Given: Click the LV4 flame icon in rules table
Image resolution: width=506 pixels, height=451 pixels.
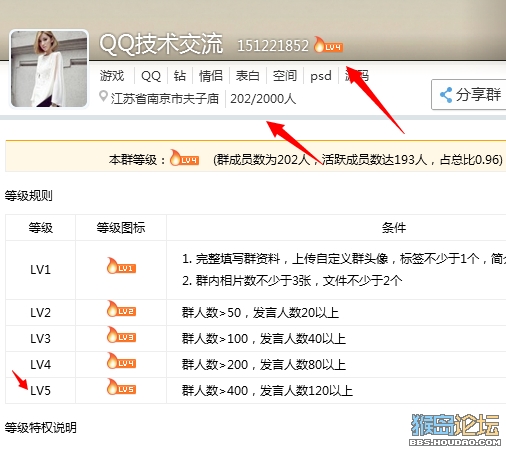Looking at the screenshot, I should [x=121, y=361].
